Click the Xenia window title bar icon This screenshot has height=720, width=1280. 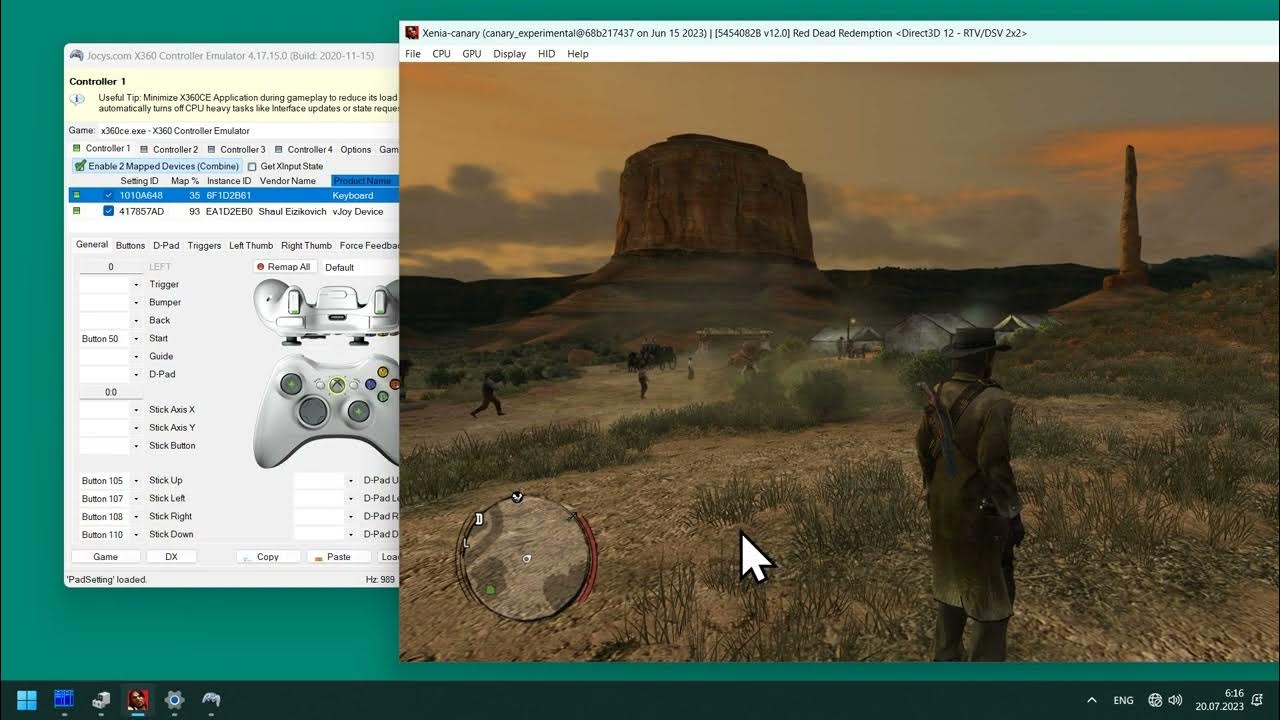coord(411,33)
